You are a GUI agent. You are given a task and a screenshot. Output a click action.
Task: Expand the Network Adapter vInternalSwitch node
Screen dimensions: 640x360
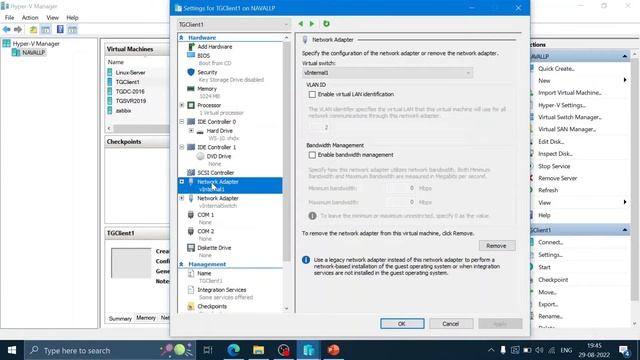182,198
